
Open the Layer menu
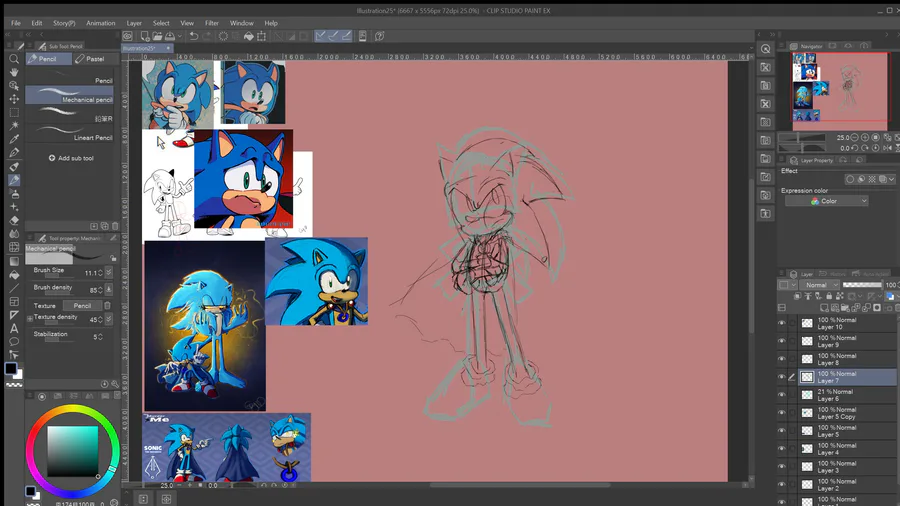click(x=134, y=23)
